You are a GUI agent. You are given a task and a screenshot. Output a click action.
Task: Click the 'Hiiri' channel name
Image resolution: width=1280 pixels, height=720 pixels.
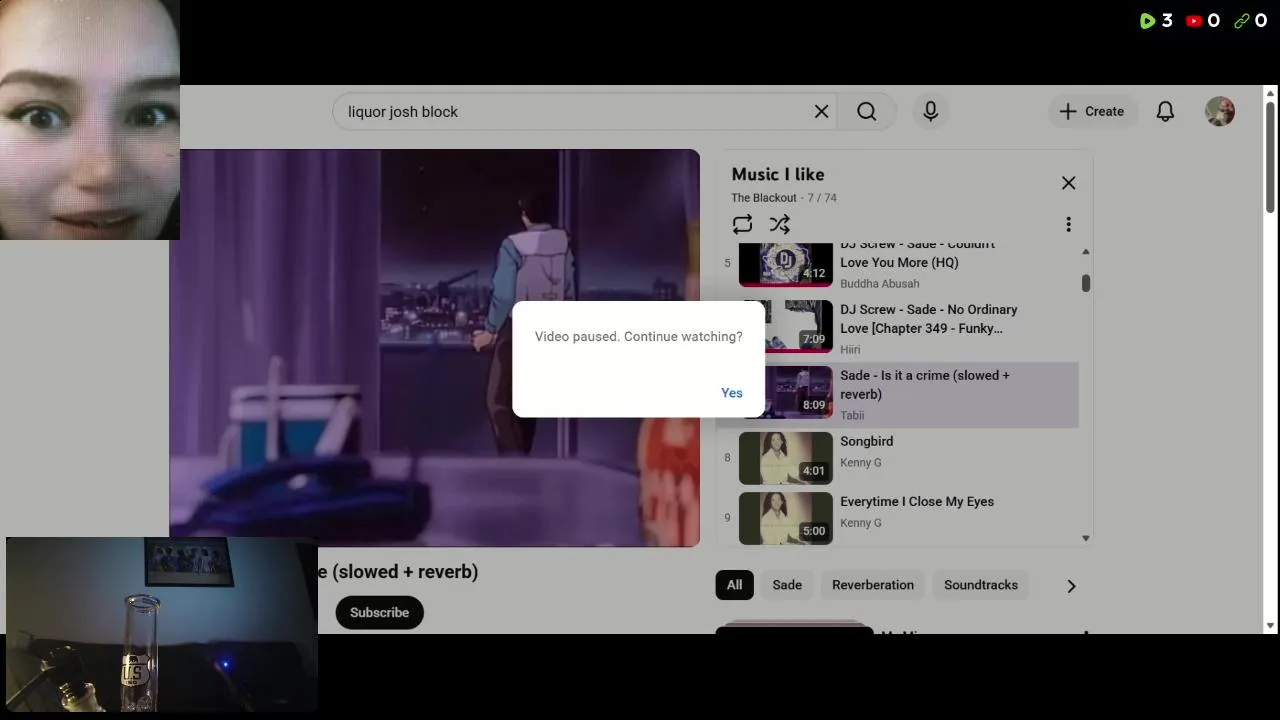850,349
